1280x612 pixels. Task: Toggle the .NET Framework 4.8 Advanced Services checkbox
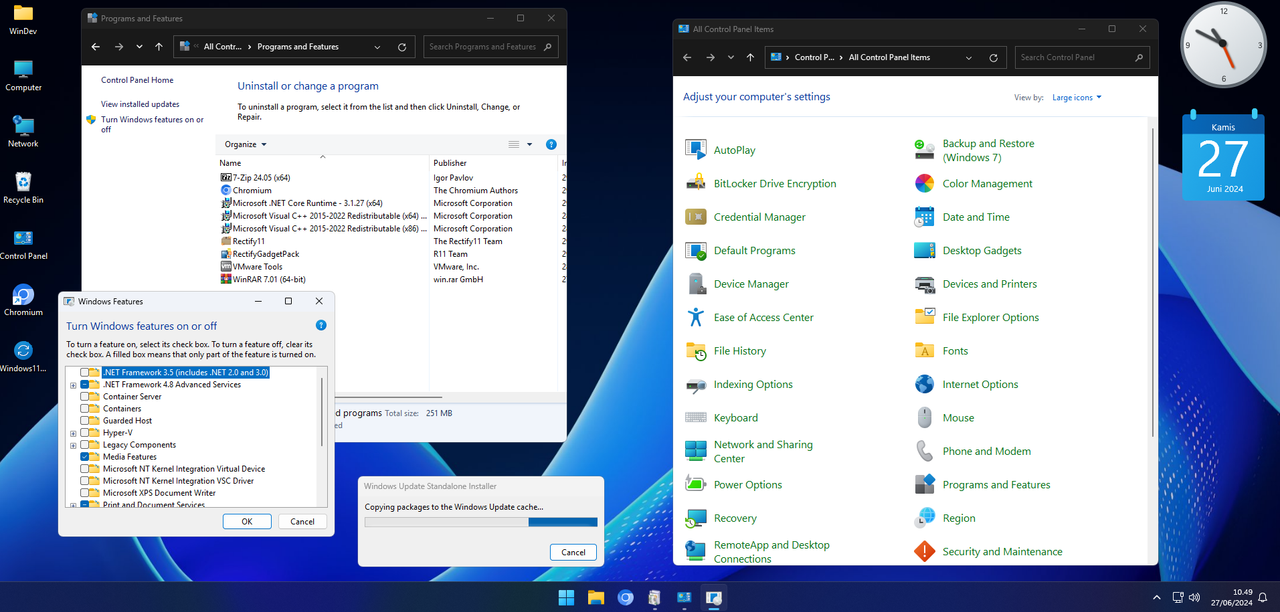[x=85, y=384]
